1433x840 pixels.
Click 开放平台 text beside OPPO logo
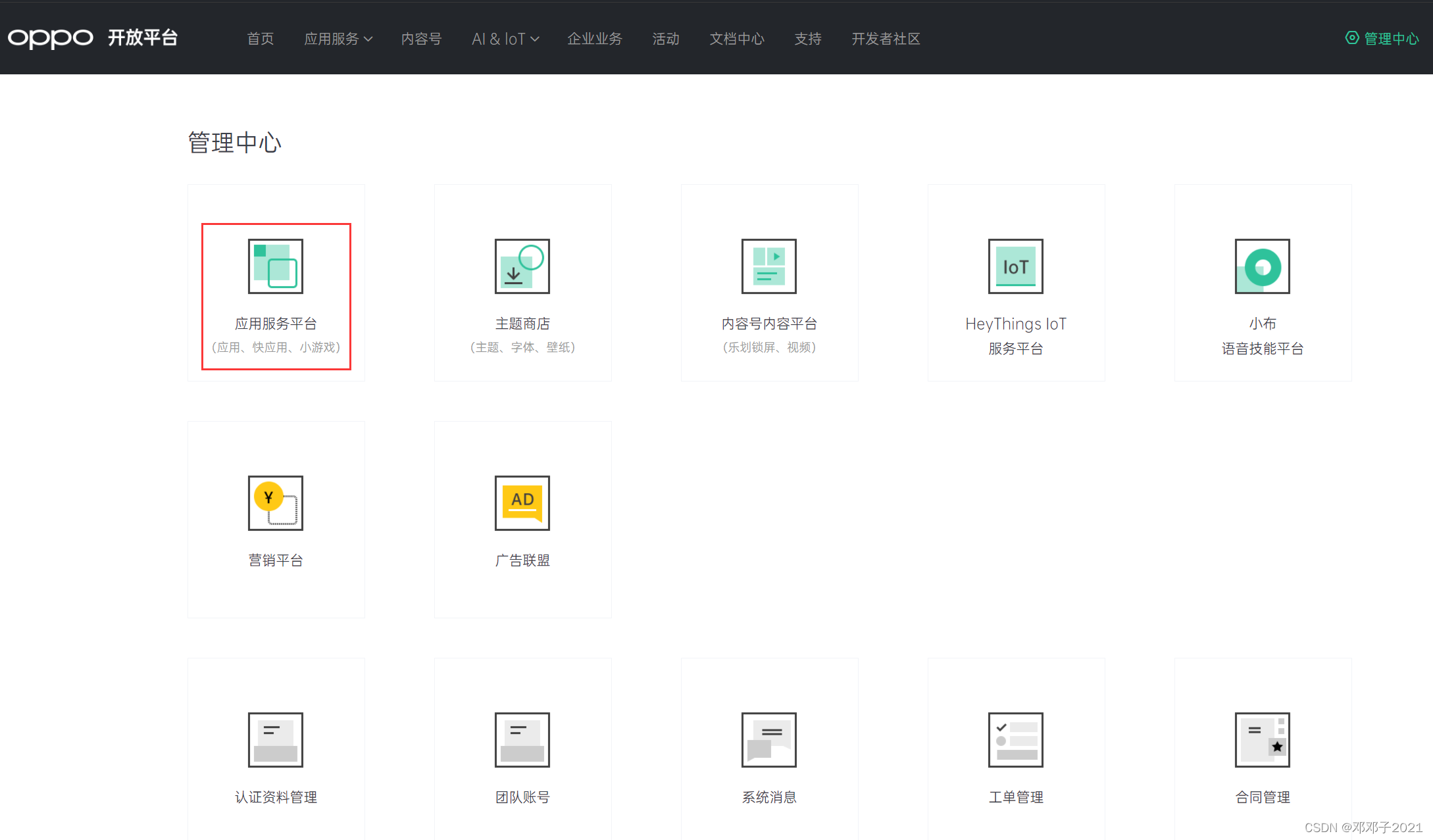pos(143,37)
